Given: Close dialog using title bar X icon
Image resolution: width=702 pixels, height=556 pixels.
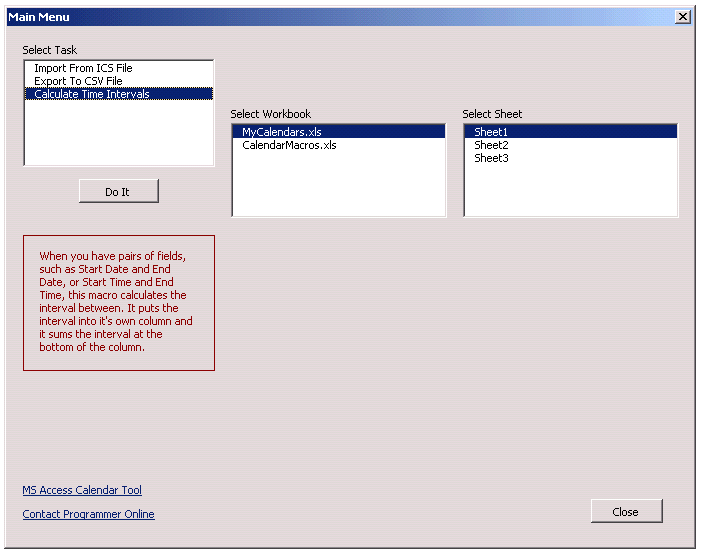Looking at the screenshot, I should tap(683, 17).
